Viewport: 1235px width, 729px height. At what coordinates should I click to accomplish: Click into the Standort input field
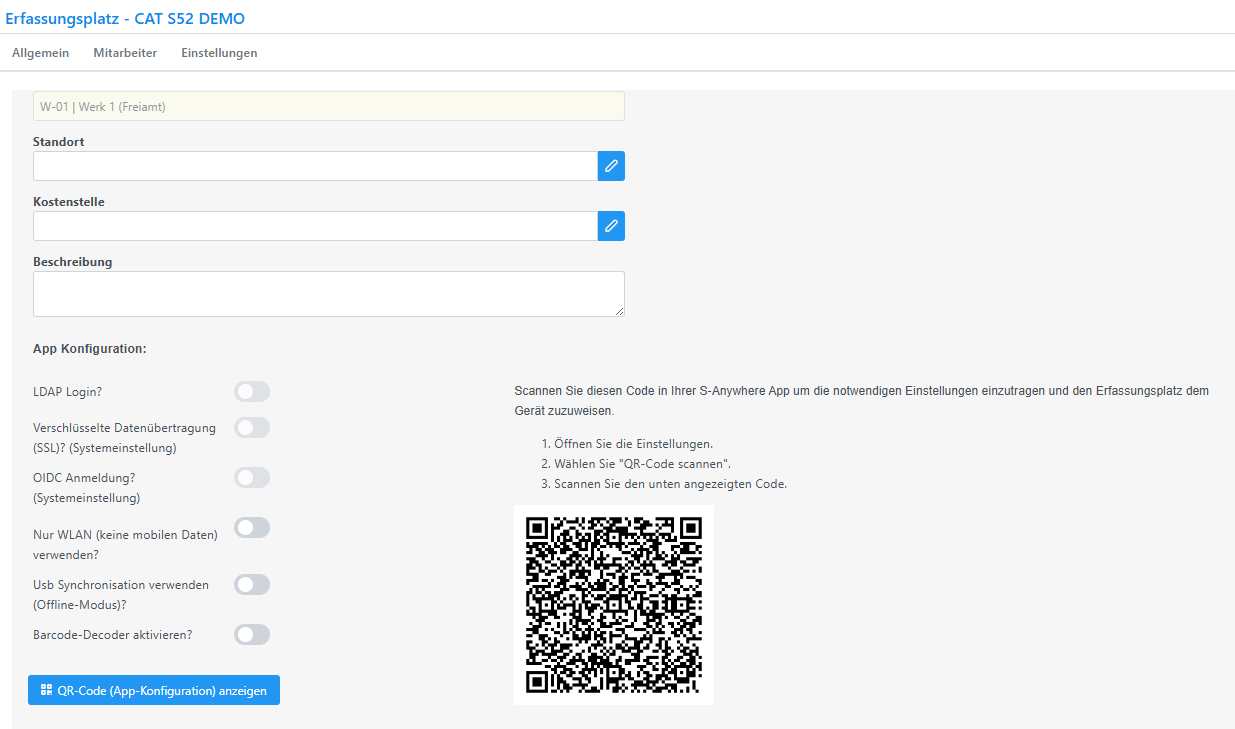click(315, 166)
